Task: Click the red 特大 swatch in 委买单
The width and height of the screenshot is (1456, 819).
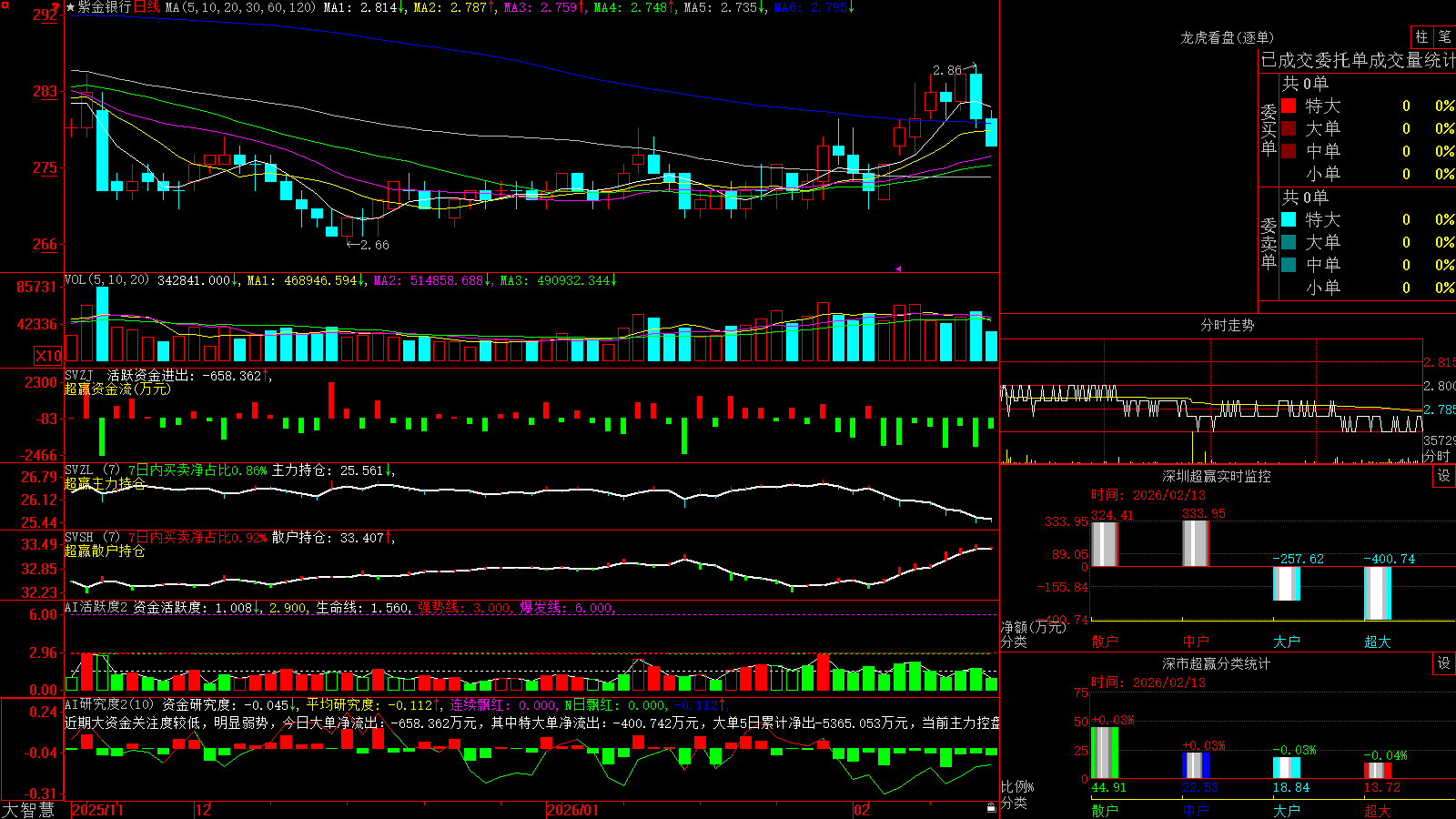Action: 1289,106
